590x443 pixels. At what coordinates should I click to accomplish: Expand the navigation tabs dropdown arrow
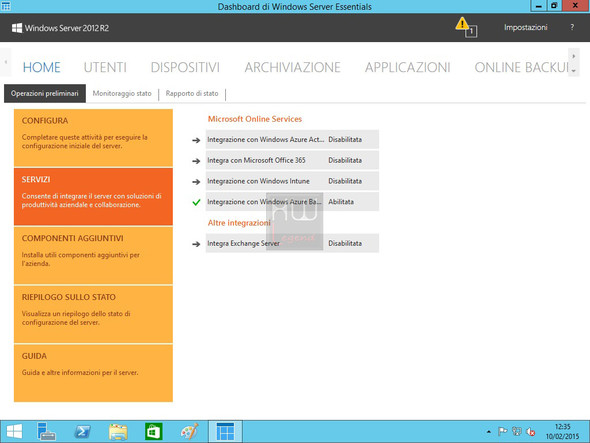click(573, 71)
